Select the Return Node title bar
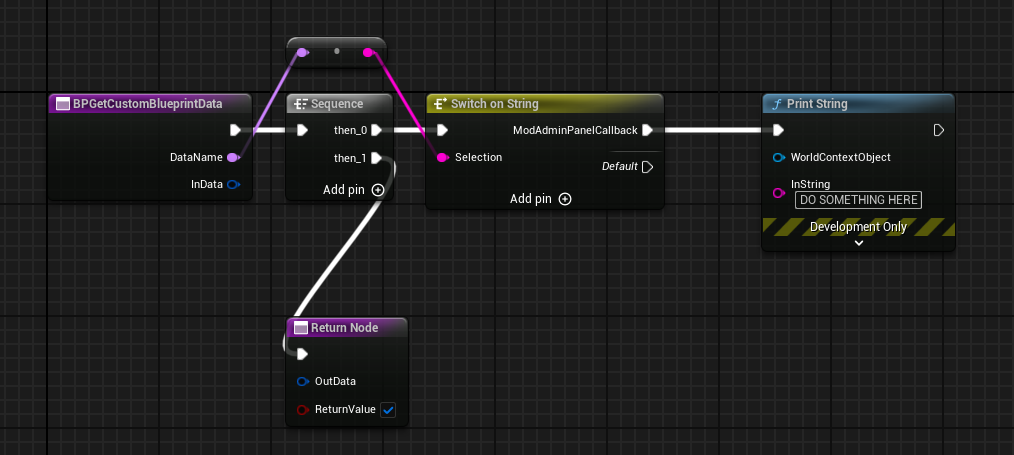The image size is (1014, 455). click(344, 328)
